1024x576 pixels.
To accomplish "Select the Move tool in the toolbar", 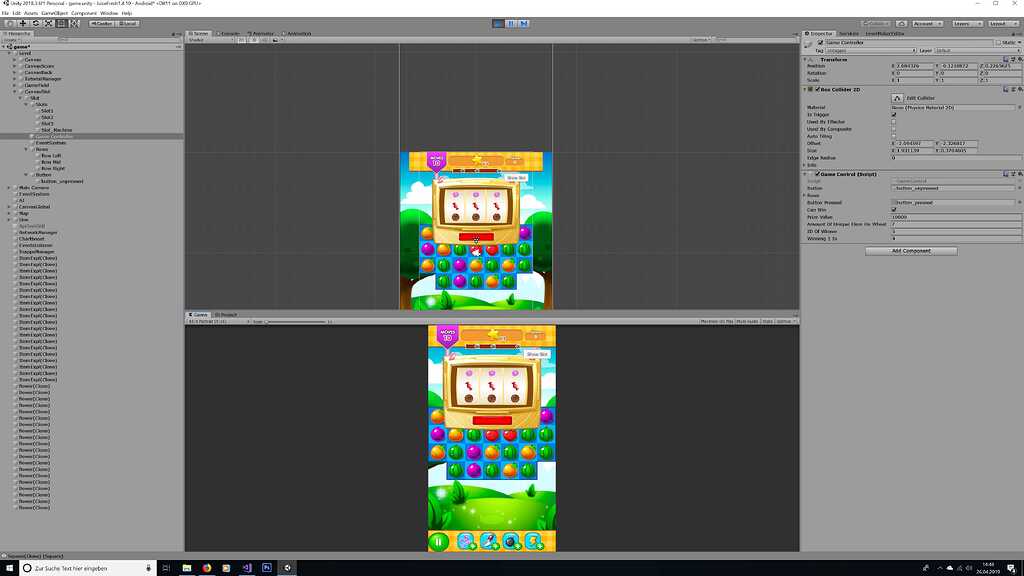I will pos(23,23).
